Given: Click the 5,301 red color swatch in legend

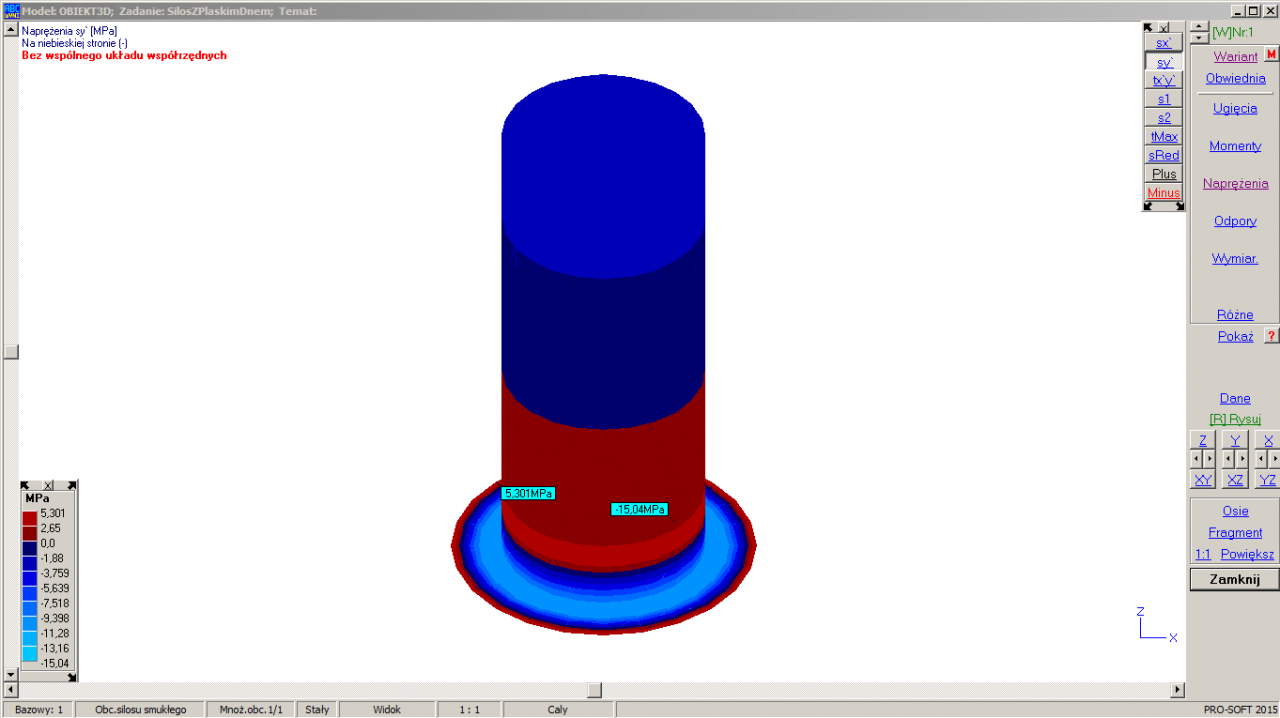Looking at the screenshot, I should point(31,514).
